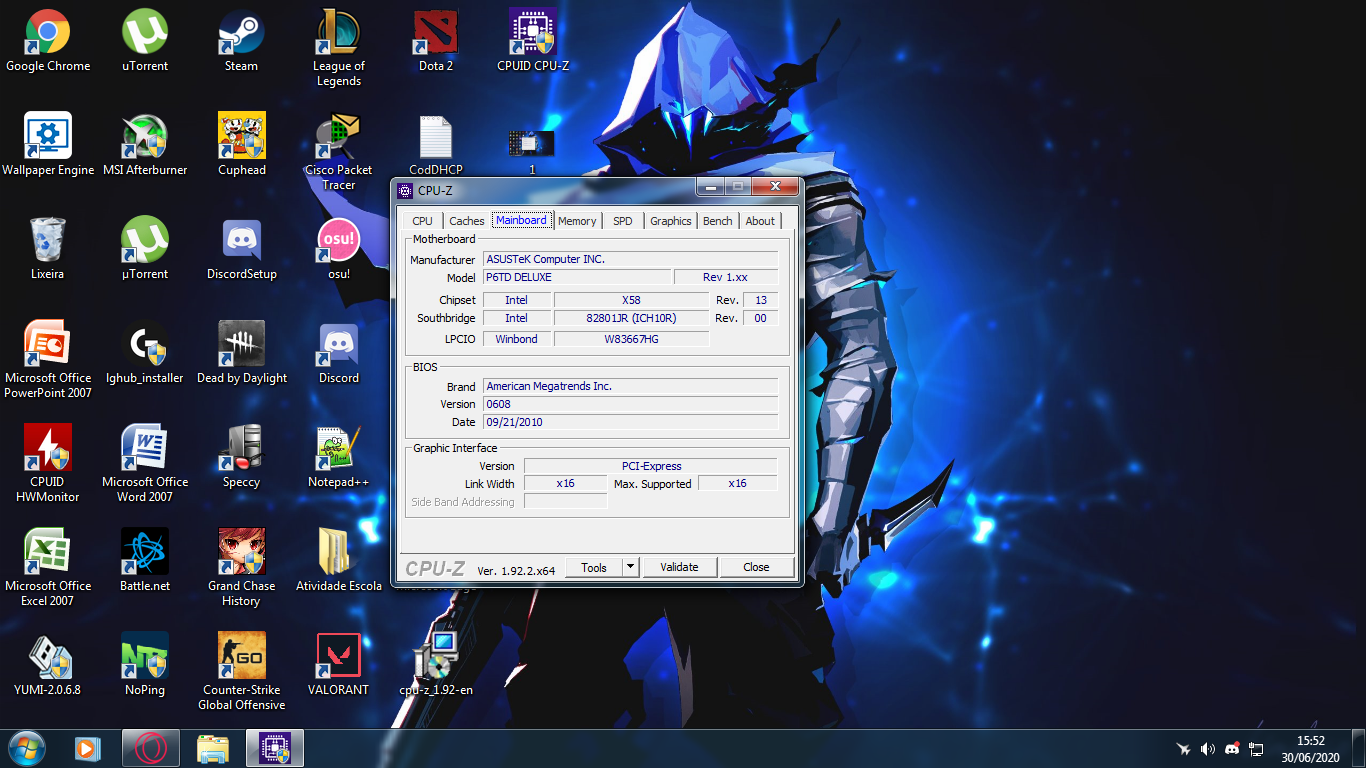Click the Model field P6TD DELUXE
The width and height of the screenshot is (1366, 768).
(x=577, y=277)
